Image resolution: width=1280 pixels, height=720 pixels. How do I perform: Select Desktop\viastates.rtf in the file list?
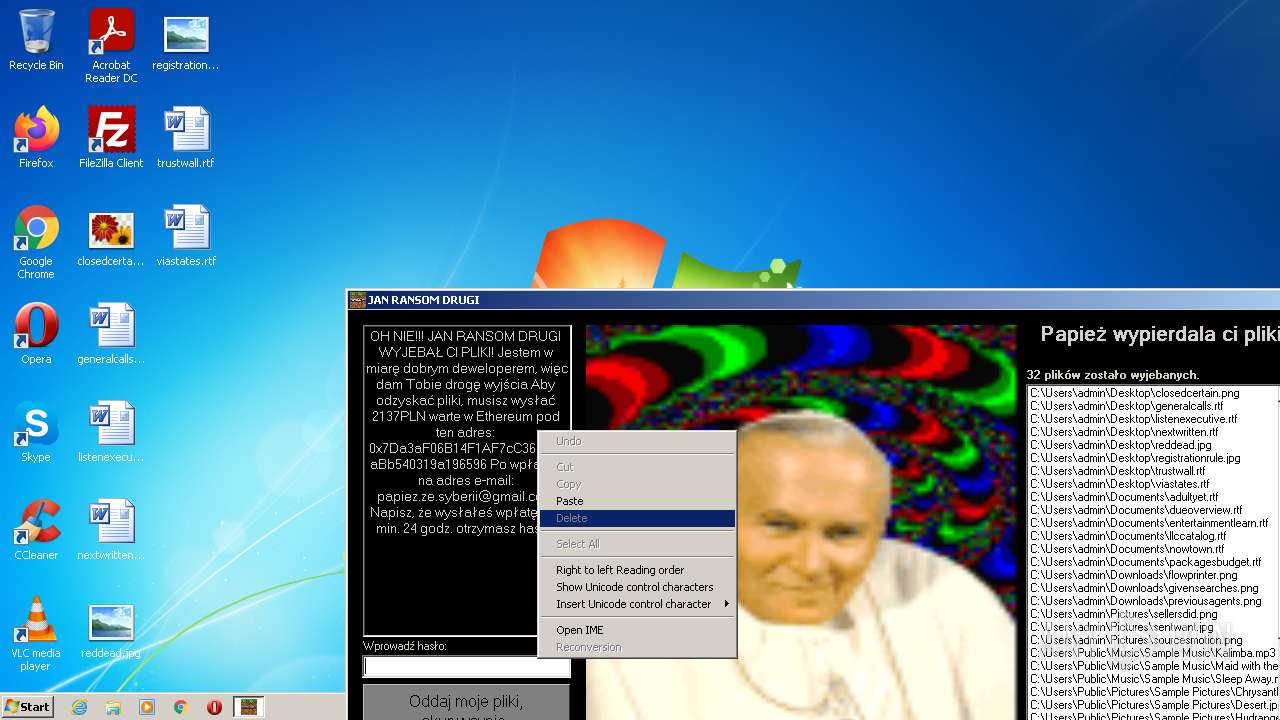point(1119,484)
